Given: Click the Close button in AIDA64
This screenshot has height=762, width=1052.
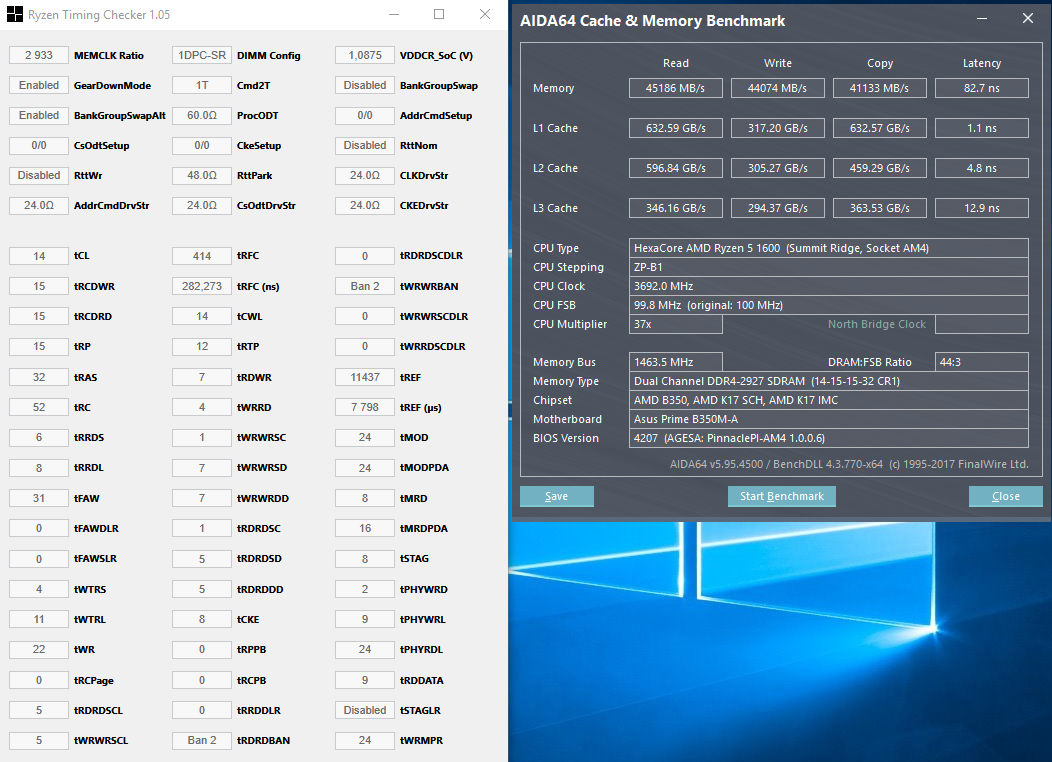Looking at the screenshot, I should click(x=1006, y=496).
